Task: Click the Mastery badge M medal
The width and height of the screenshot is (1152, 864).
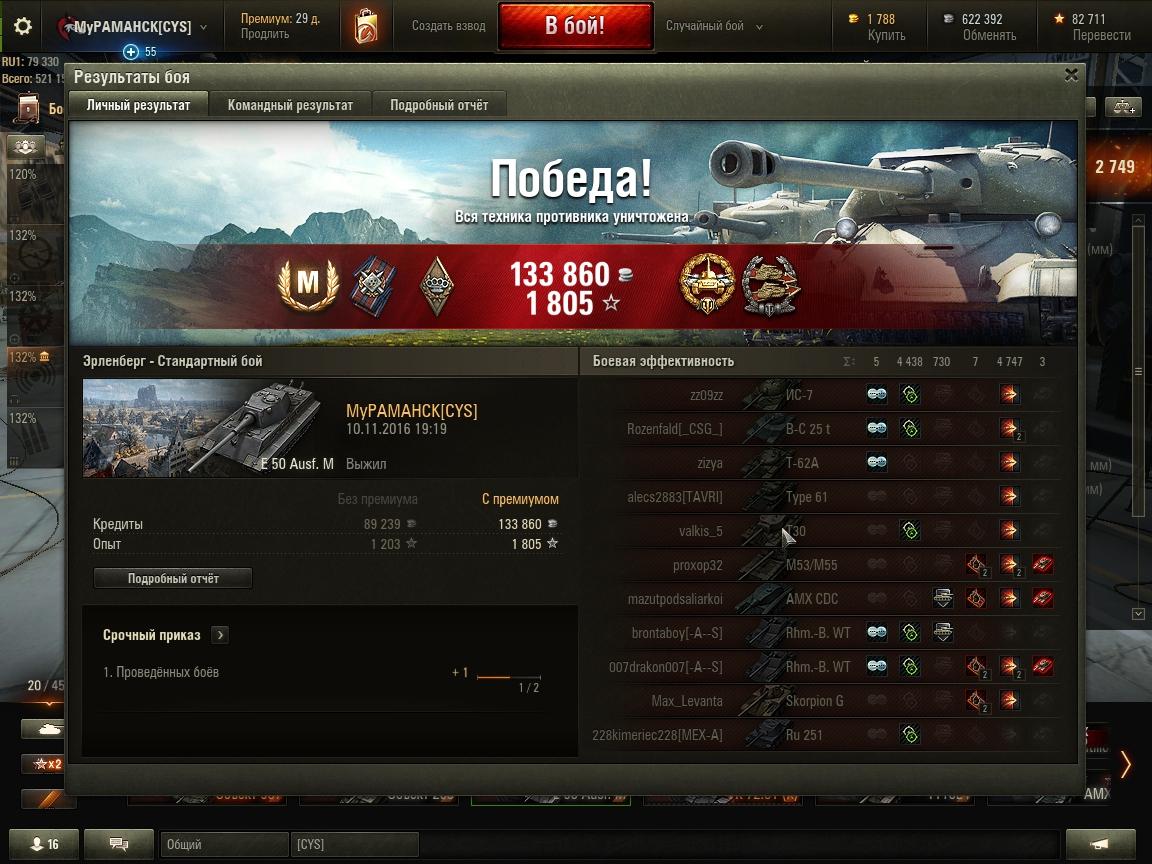Action: coord(309,284)
